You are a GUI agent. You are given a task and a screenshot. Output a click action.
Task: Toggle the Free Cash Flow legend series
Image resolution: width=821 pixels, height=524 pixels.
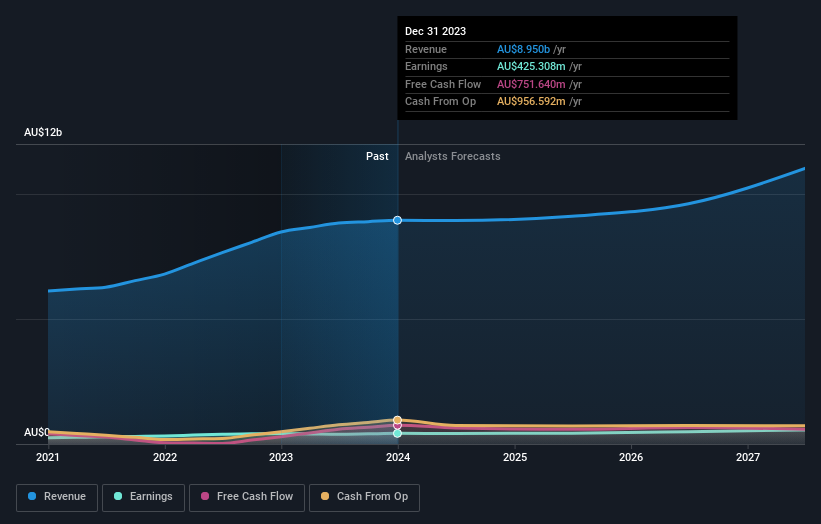click(x=247, y=497)
